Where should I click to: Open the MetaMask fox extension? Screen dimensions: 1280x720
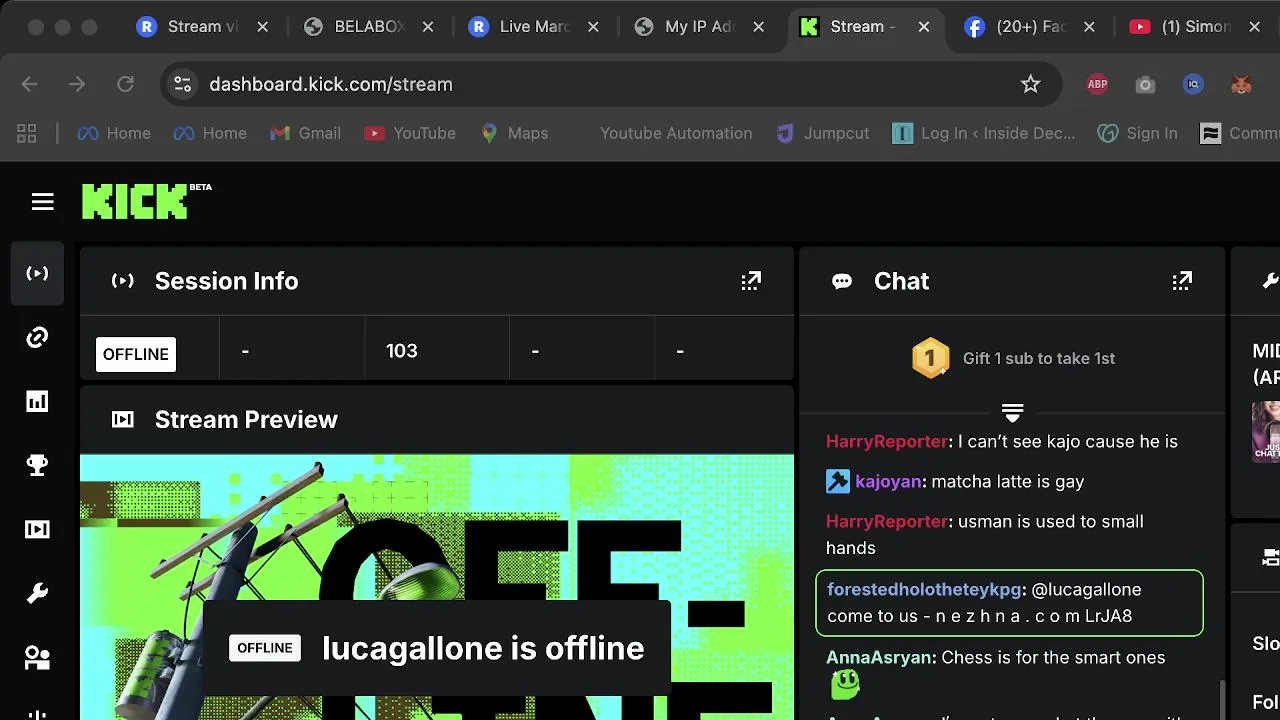[x=1241, y=84]
